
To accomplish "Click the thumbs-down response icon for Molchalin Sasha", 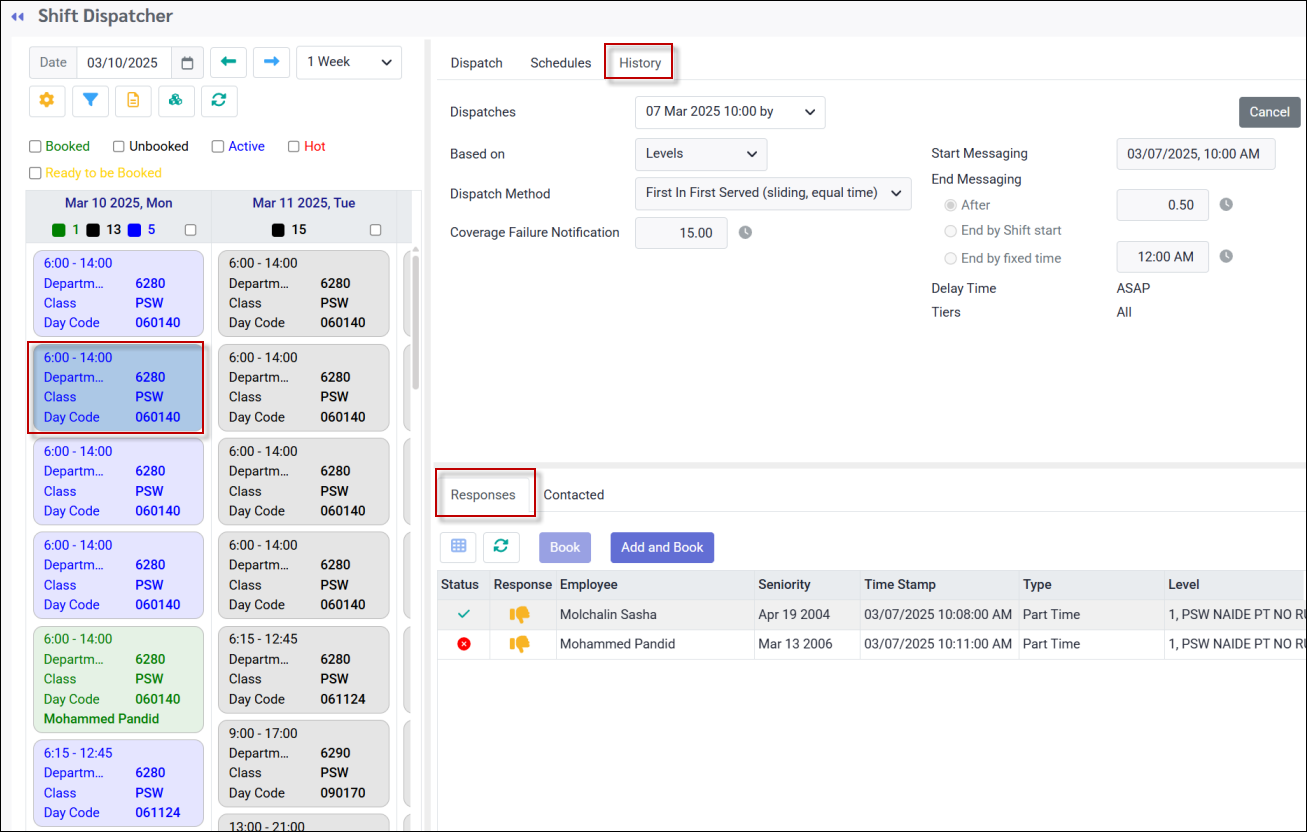I will (x=519, y=615).
